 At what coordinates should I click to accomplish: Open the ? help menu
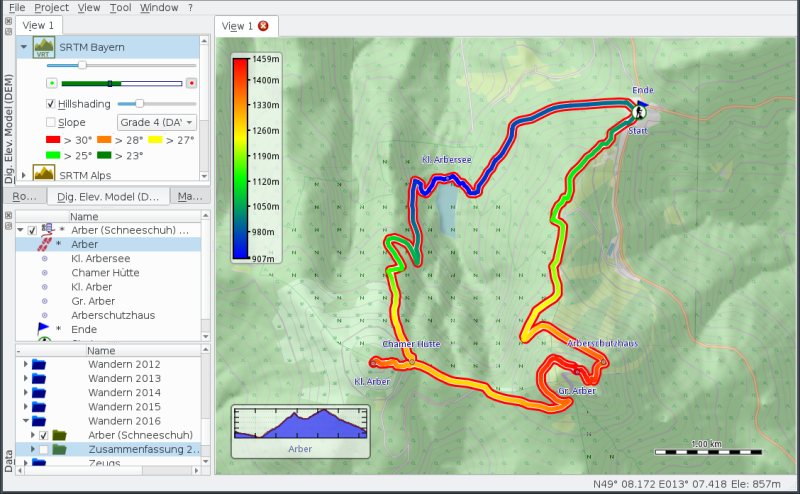click(190, 8)
